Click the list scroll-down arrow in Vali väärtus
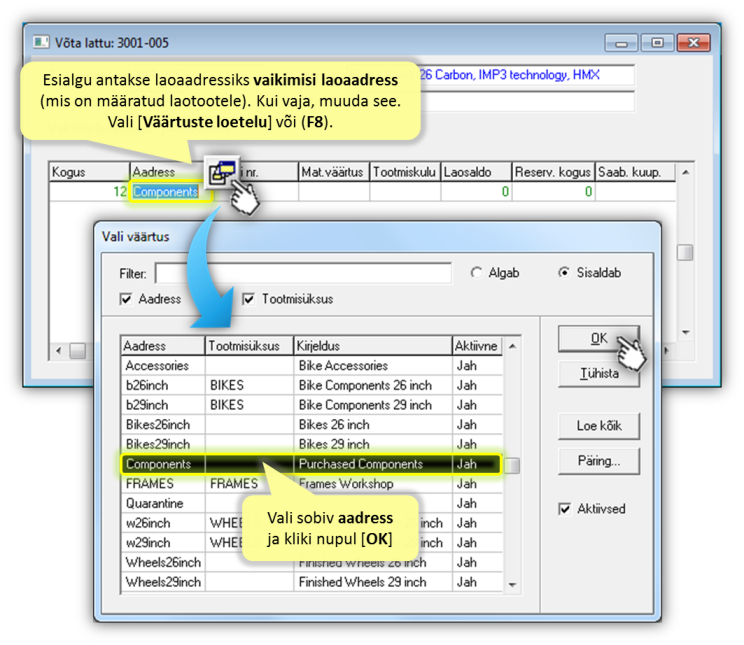The height and width of the screenshot is (645, 744). [512, 585]
